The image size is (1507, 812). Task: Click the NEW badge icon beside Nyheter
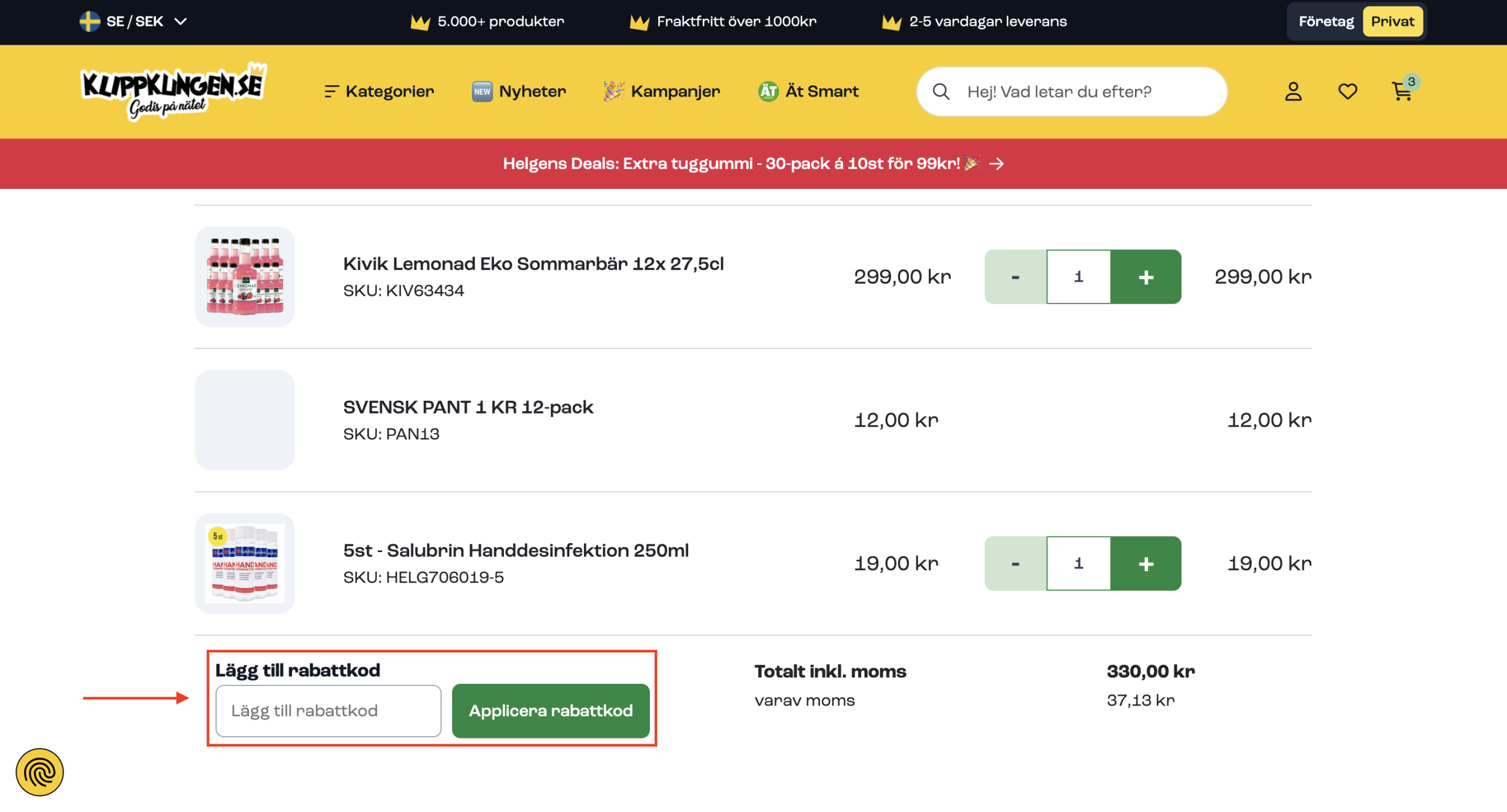(482, 91)
